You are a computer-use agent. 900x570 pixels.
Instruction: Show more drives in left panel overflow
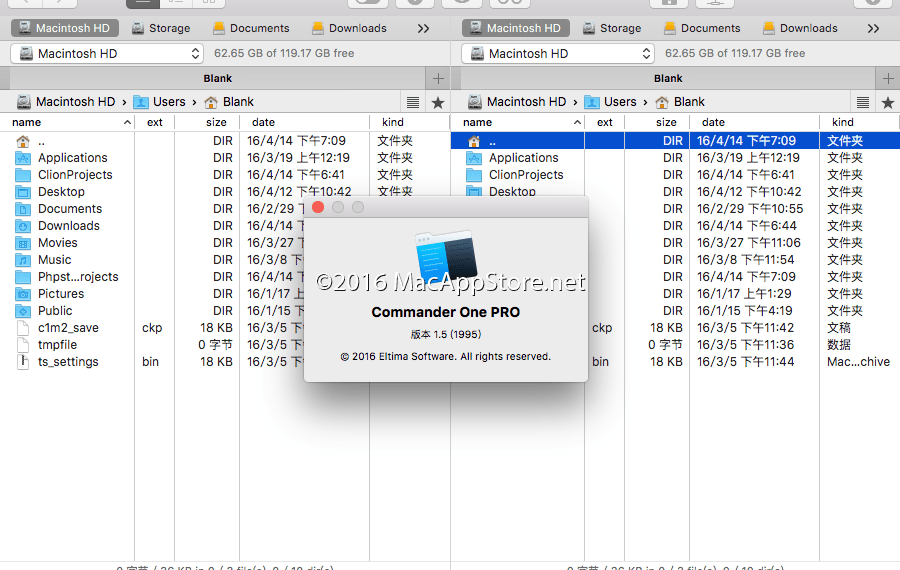coord(423,28)
